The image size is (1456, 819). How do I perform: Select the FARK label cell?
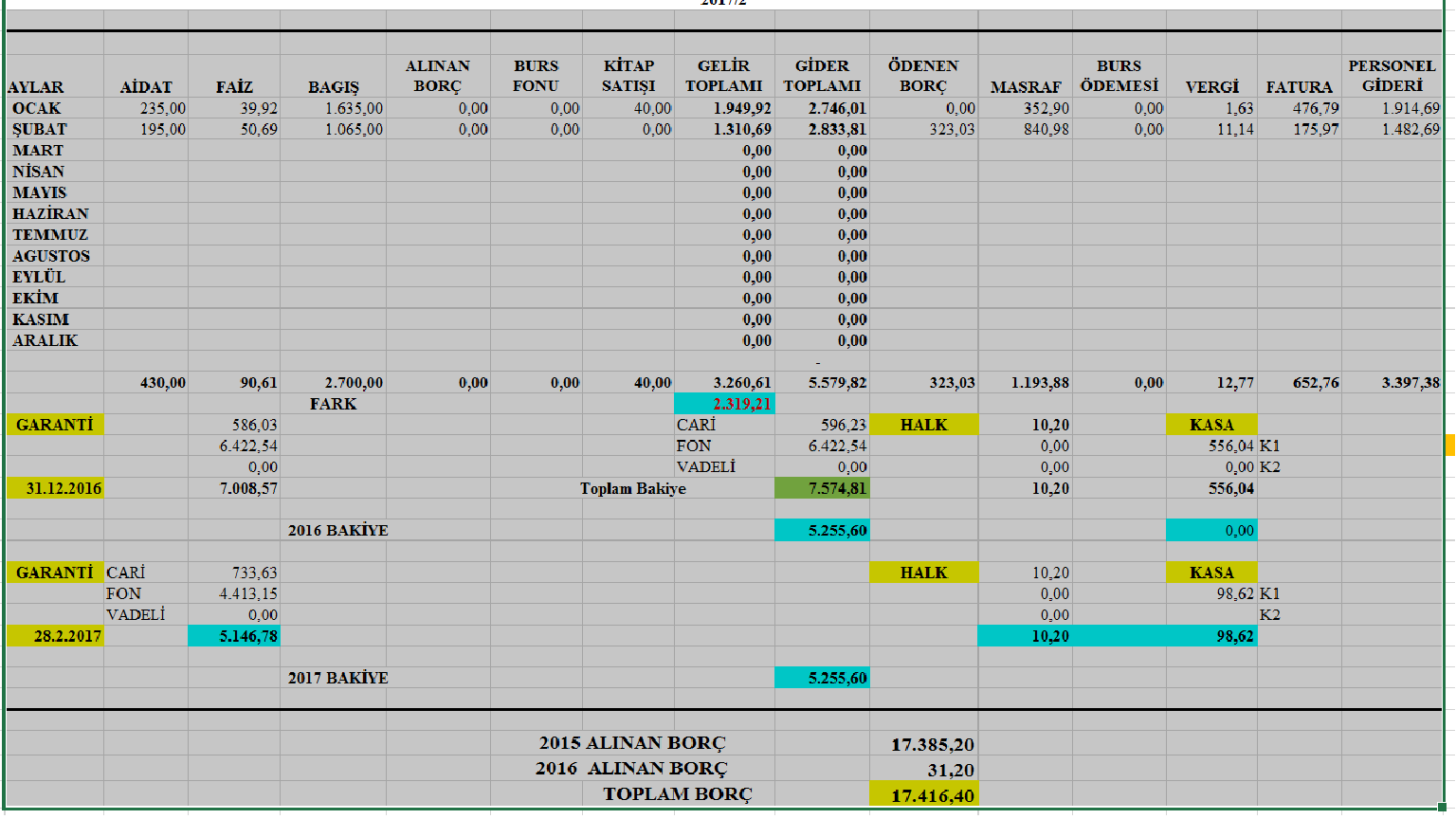333,404
